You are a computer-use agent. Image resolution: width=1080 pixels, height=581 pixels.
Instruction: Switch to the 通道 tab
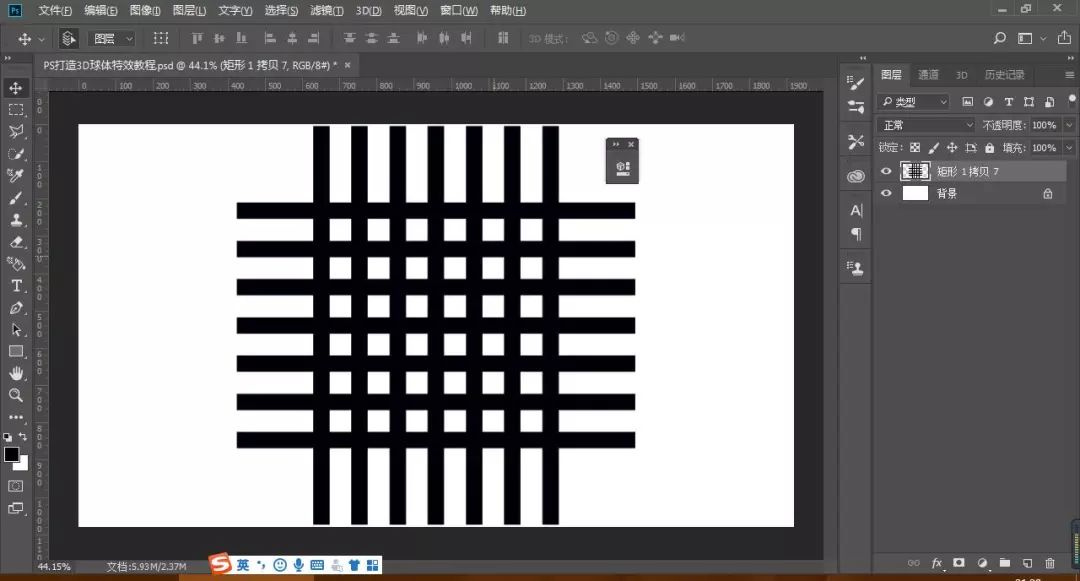point(928,74)
